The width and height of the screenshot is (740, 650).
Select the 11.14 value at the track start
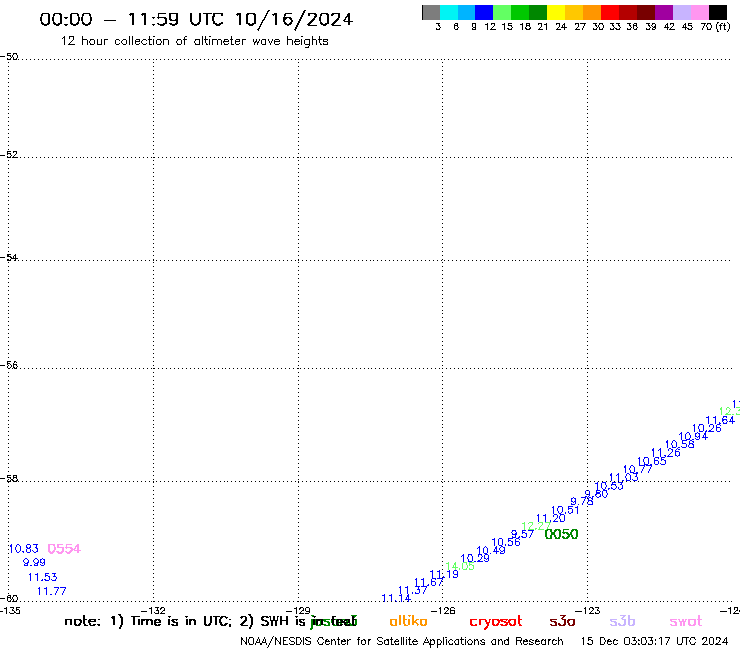point(396,598)
